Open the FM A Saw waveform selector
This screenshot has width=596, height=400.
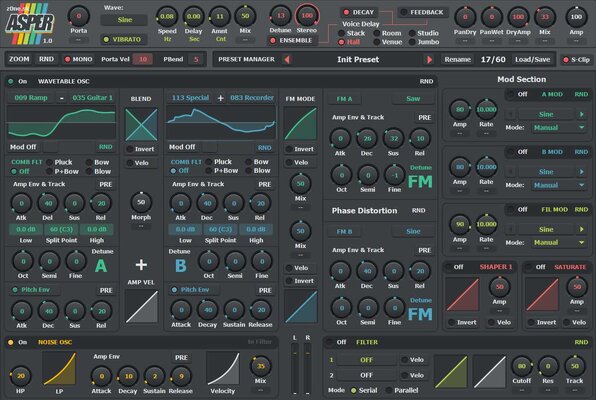tap(413, 99)
